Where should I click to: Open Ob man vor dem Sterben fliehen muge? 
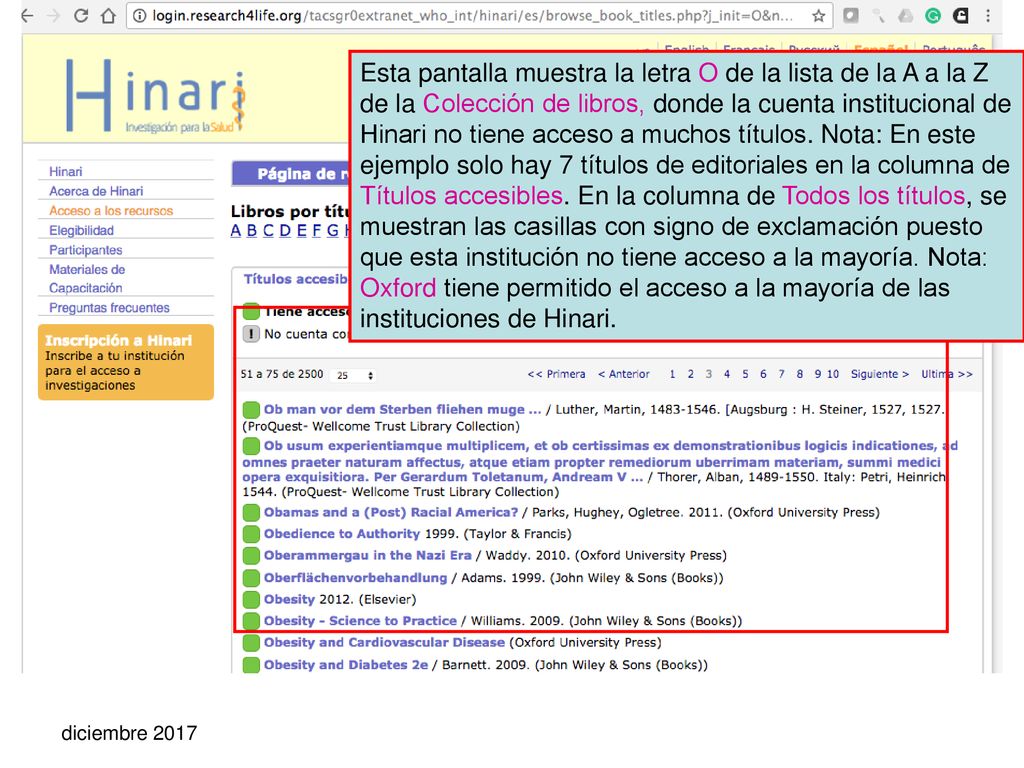(x=402, y=409)
